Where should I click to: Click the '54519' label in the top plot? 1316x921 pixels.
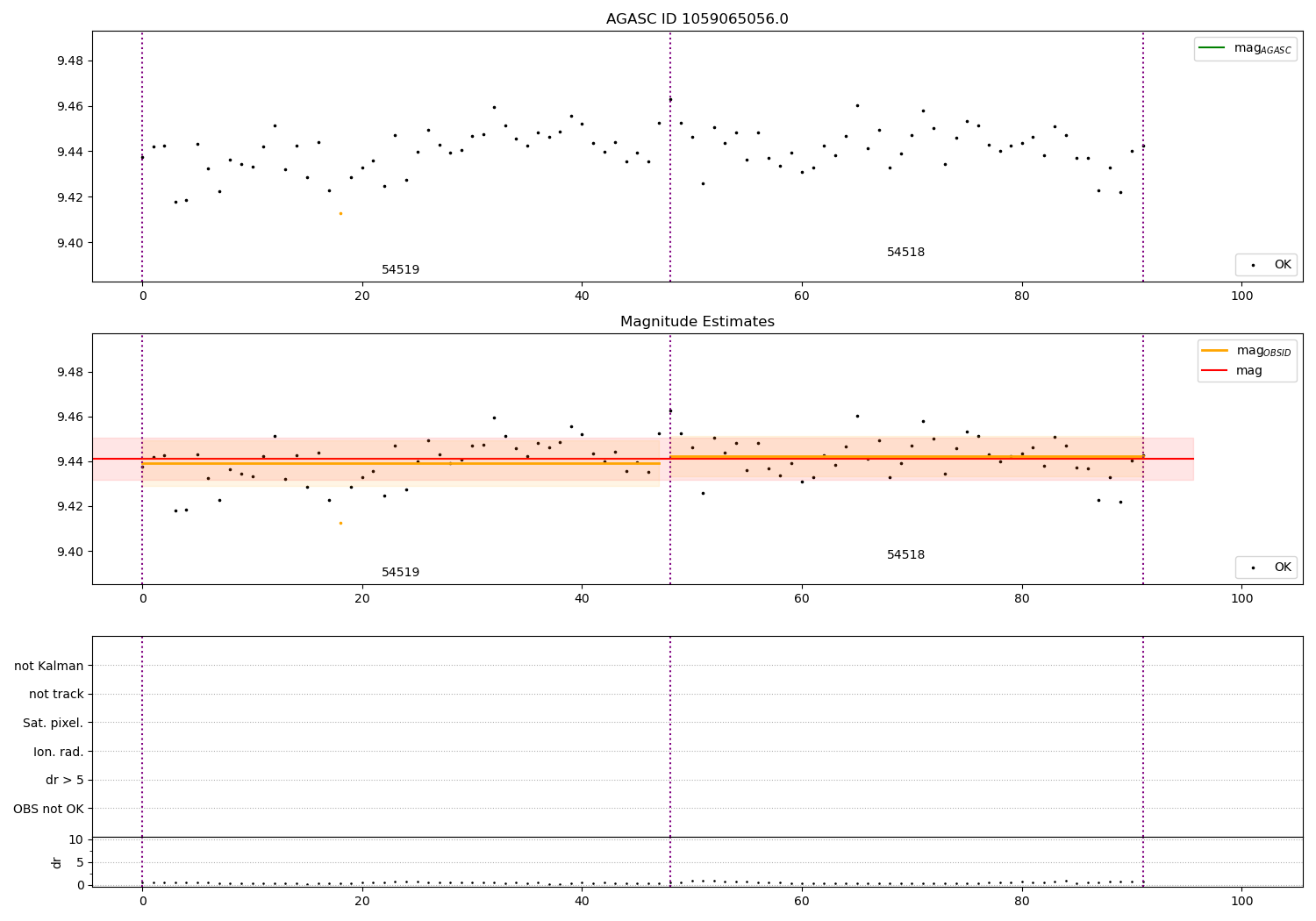tap(400, 270)
